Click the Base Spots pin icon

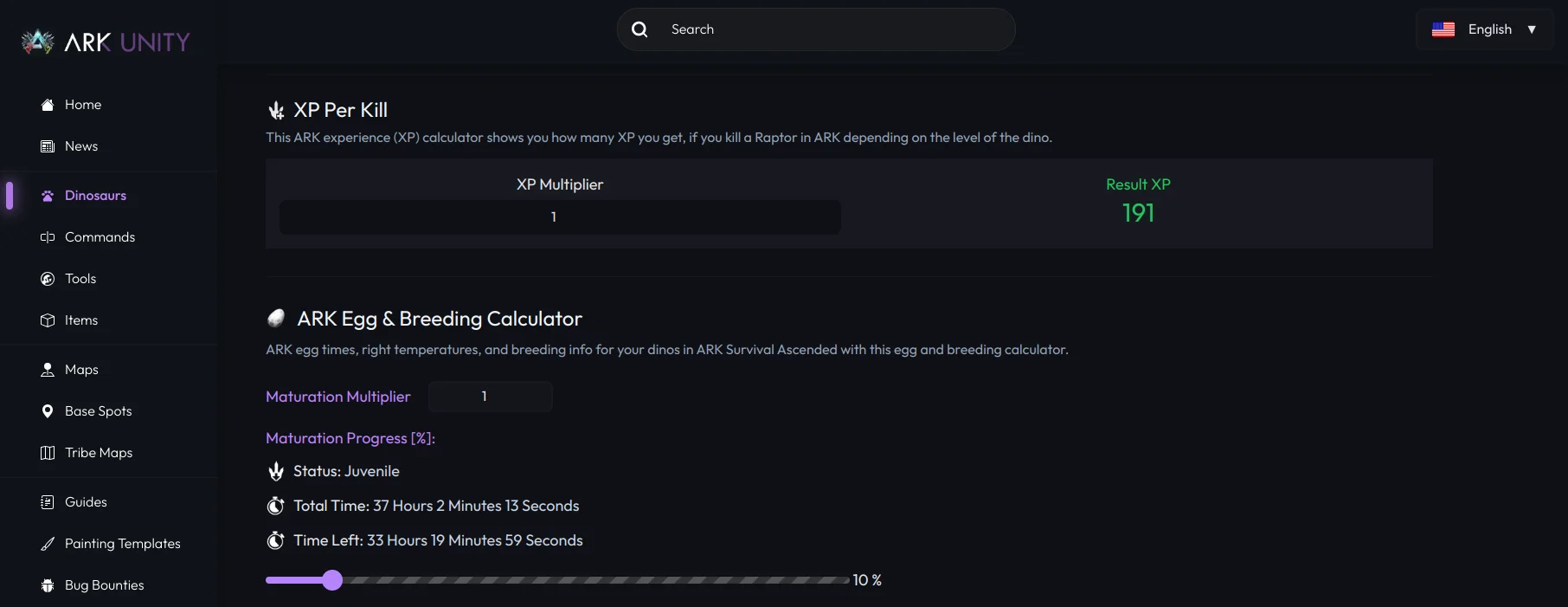(48, 411)
